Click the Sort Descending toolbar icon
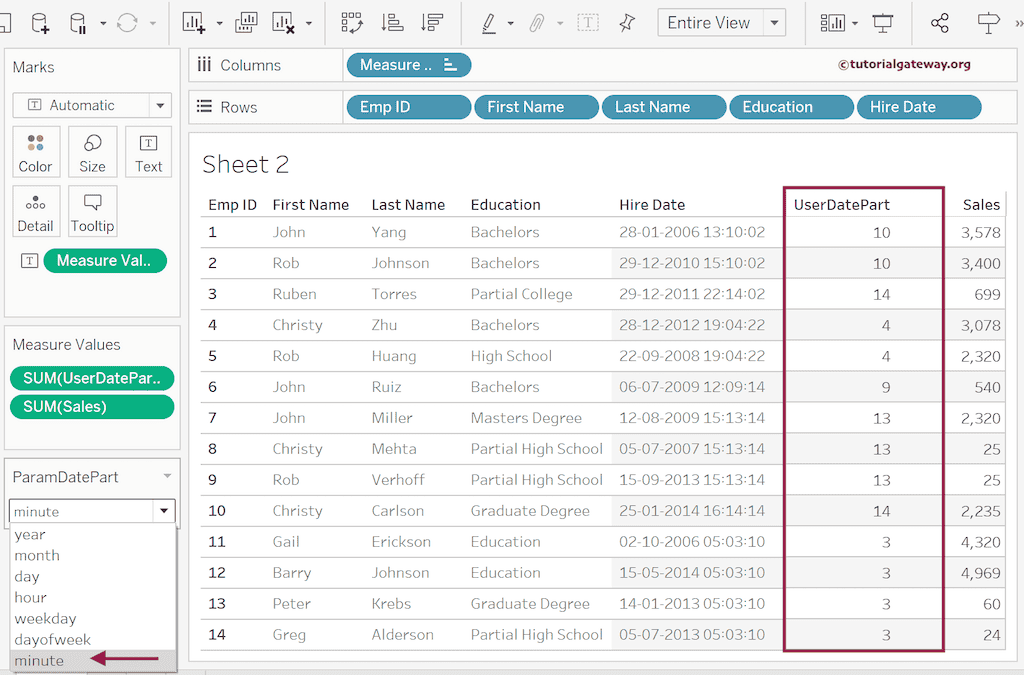1024x675 pixels. (432, 23)
